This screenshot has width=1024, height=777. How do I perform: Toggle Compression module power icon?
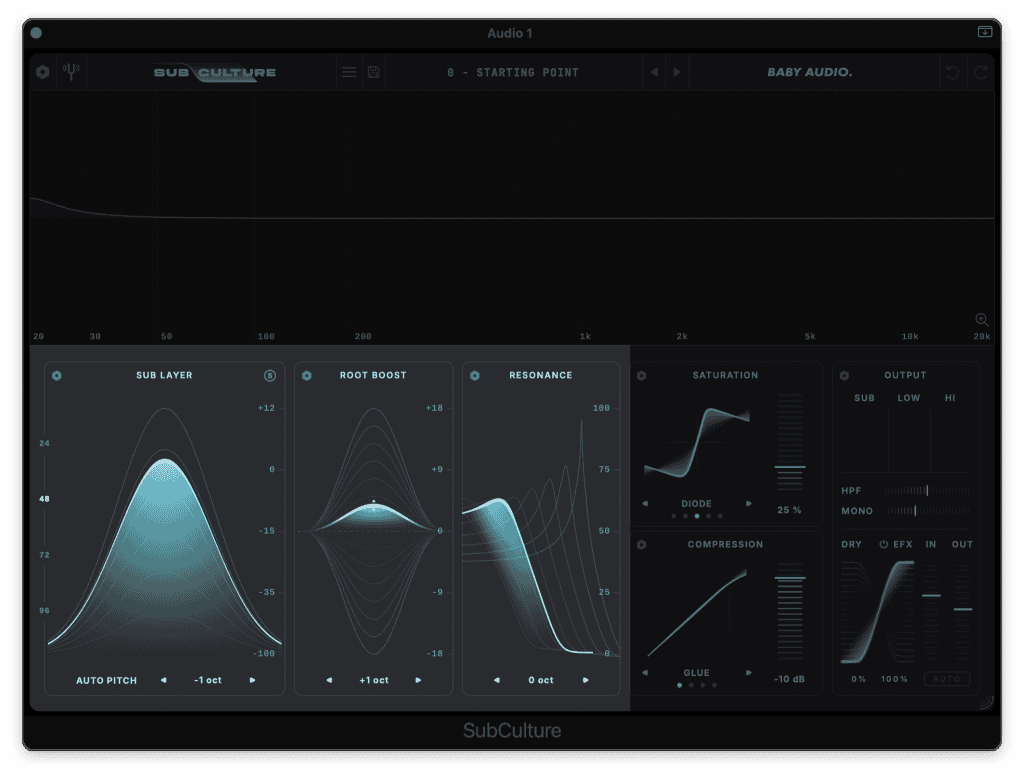pyautogui.click(x=641, y=545)
